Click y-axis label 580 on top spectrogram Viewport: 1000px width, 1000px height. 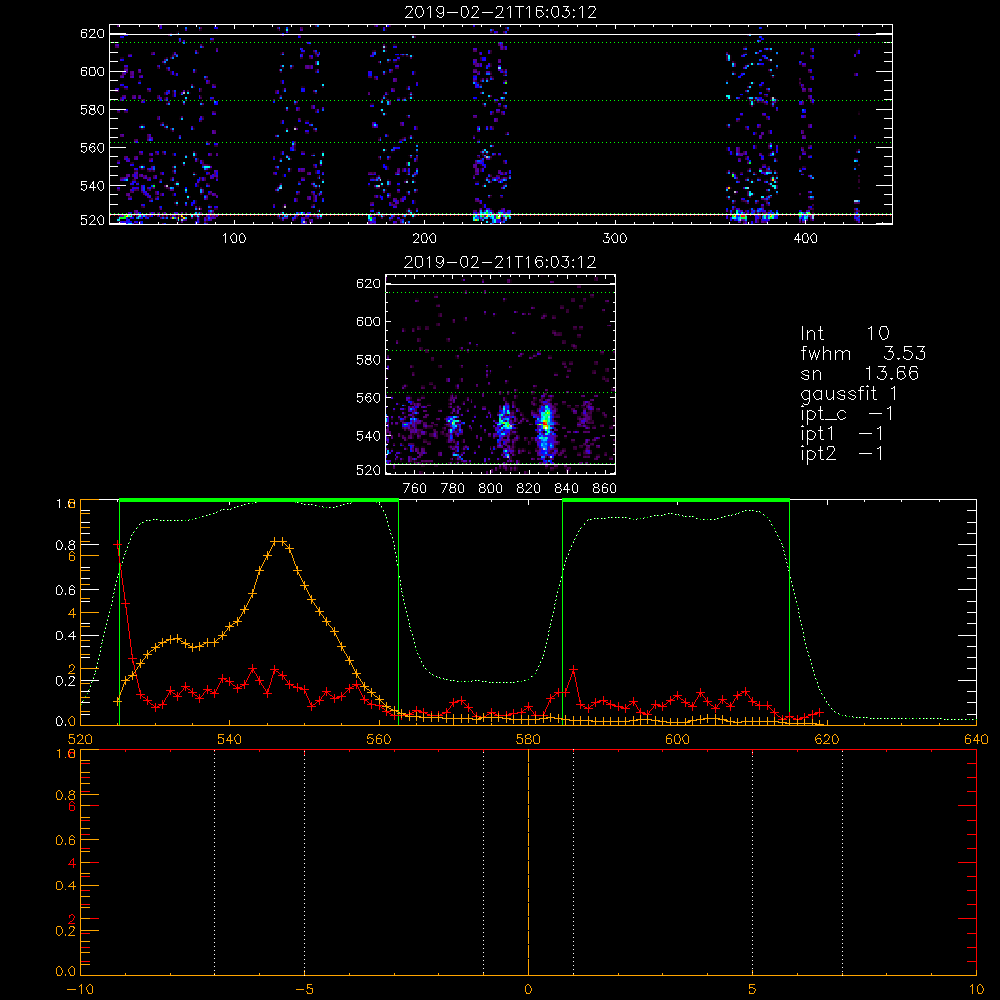92,110
